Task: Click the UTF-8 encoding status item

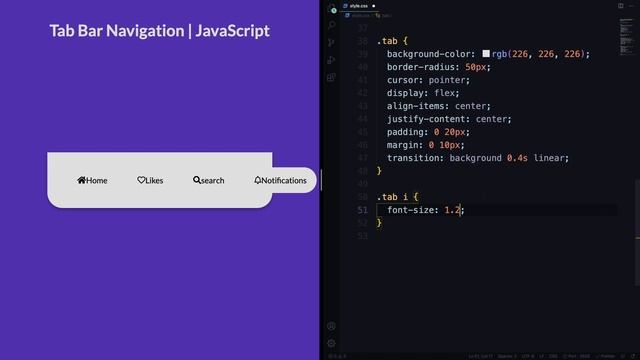Action: (x=527, y=356)
